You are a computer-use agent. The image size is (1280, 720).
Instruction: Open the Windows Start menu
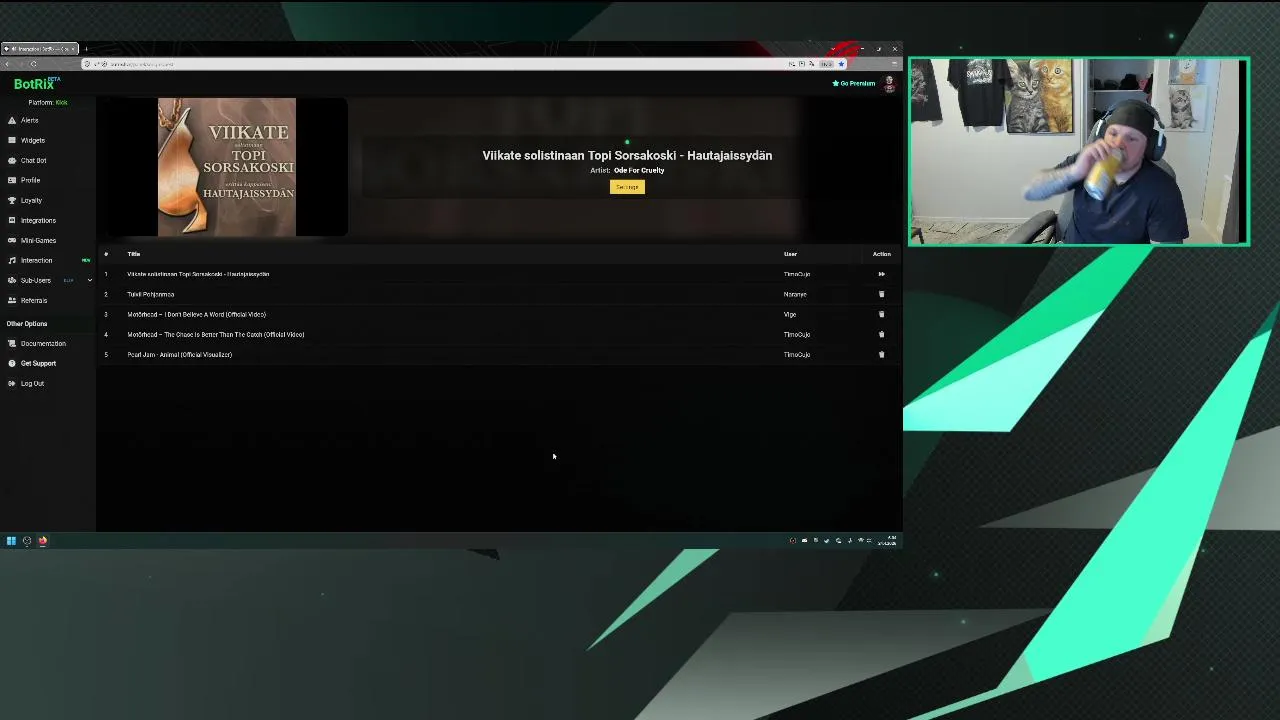11,541
